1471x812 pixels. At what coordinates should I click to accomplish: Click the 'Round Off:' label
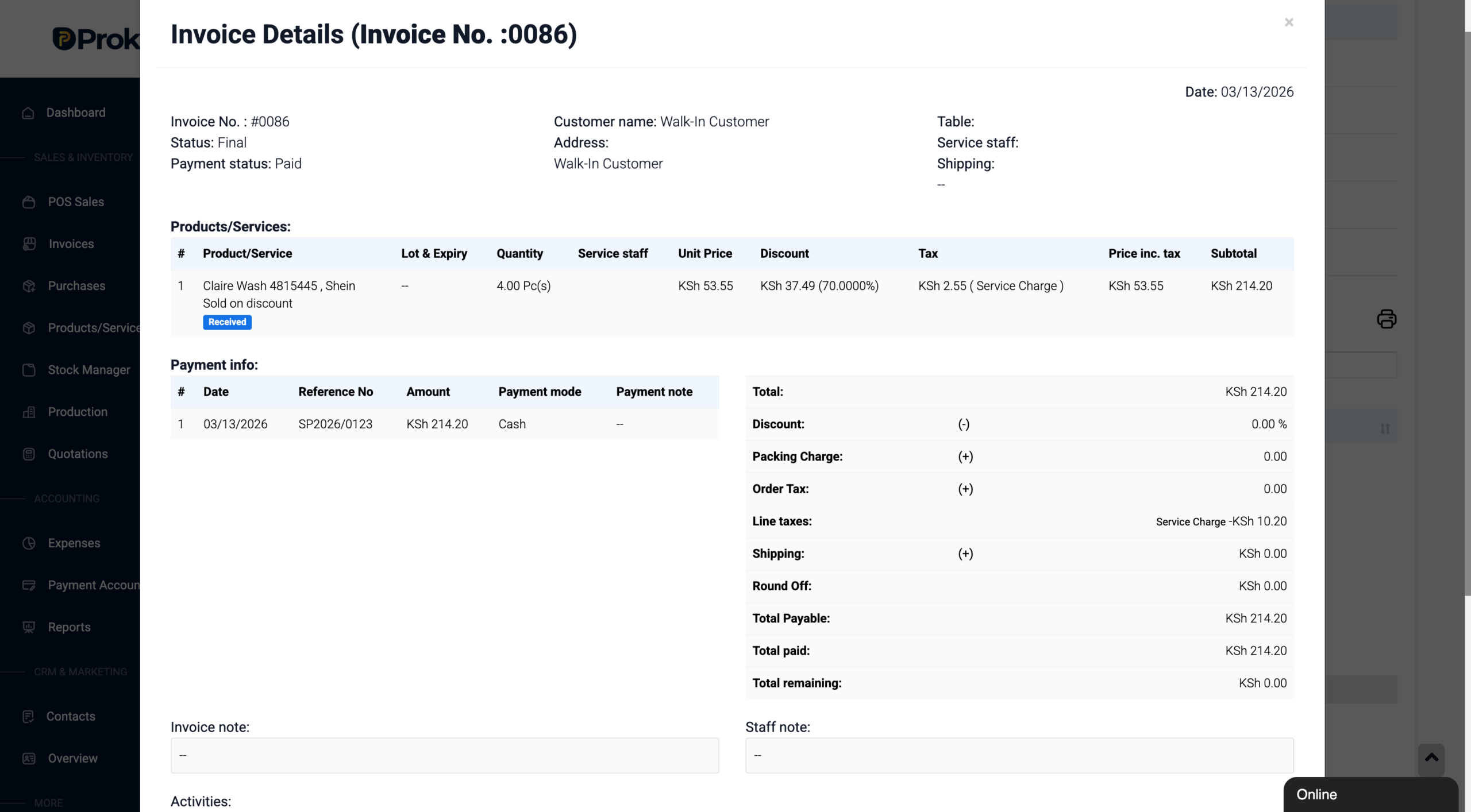[x=782, y=586]
